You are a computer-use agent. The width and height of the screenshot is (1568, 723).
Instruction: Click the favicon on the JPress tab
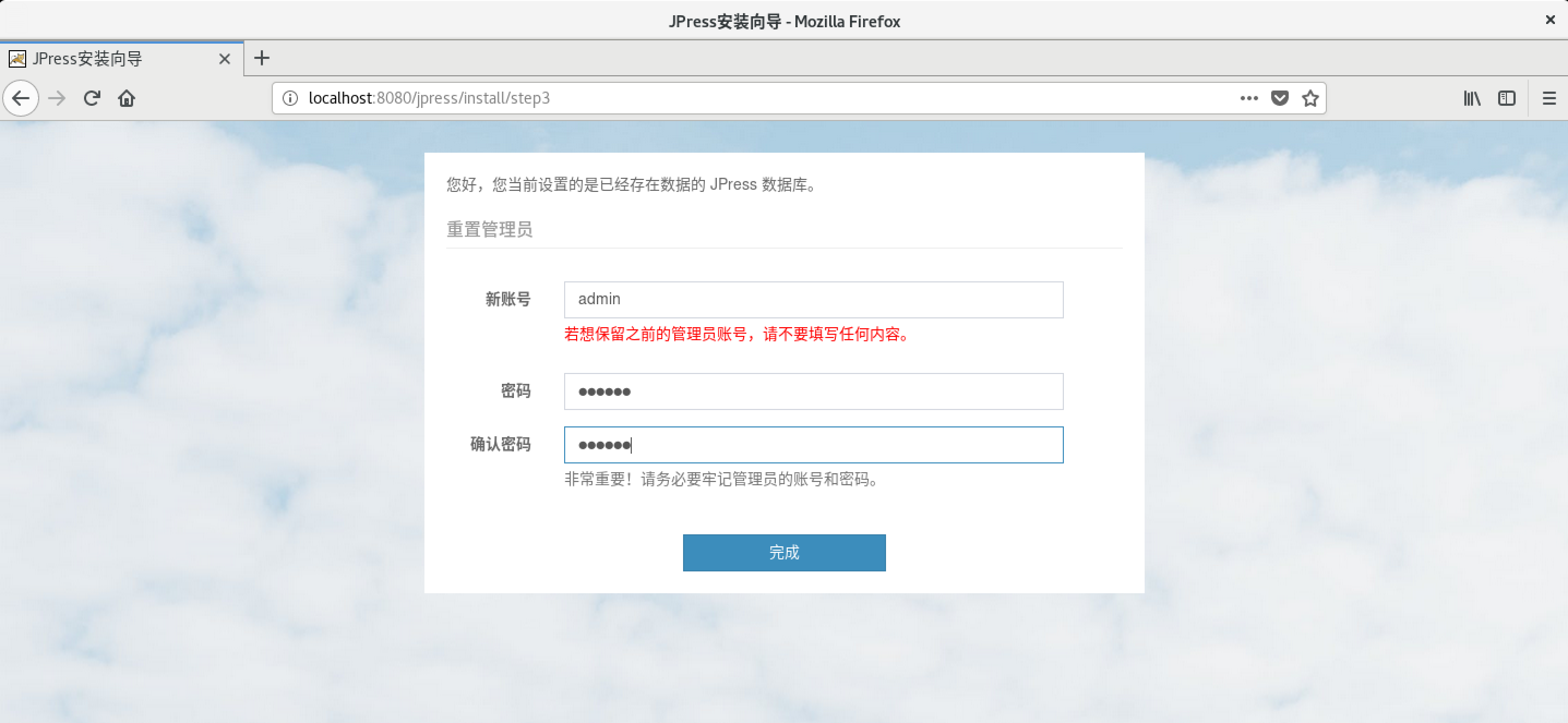[17, 58]
